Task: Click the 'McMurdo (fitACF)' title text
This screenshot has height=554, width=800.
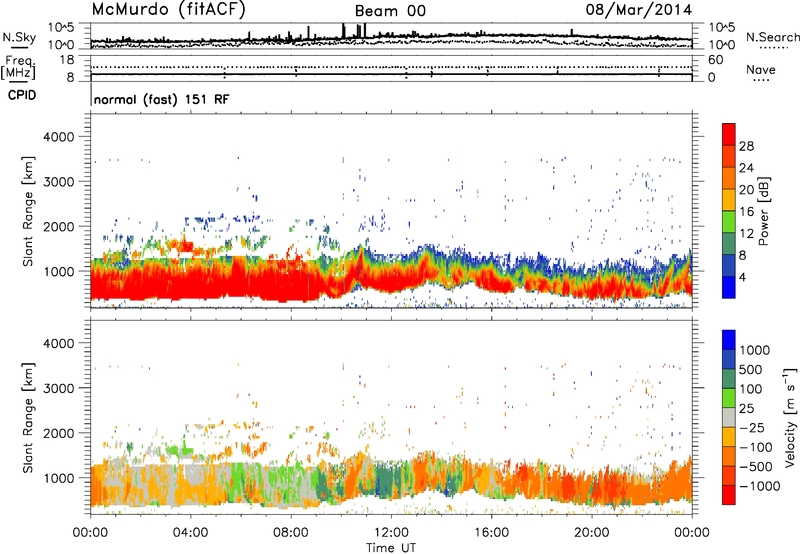Action: point(168,10)
